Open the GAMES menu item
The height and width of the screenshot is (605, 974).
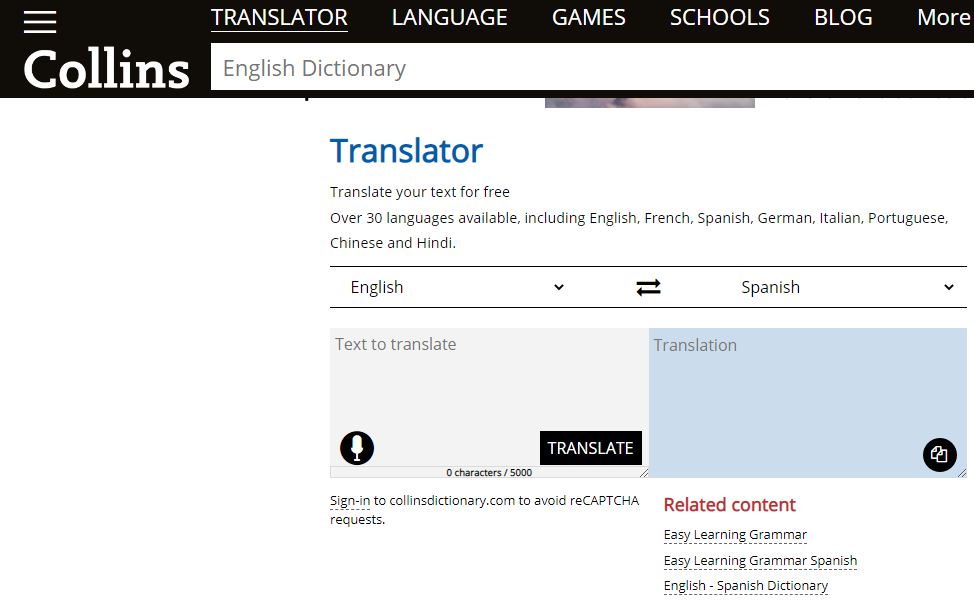tap(588, 17)
